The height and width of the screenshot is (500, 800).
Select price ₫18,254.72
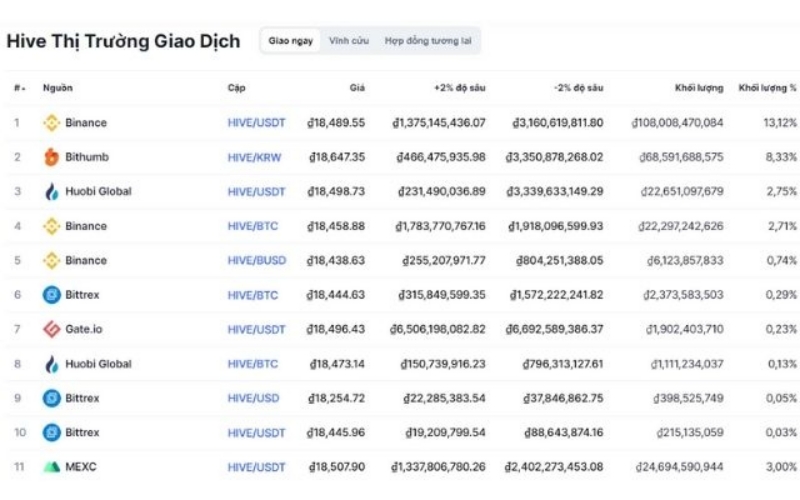click(x=337, y=398)
